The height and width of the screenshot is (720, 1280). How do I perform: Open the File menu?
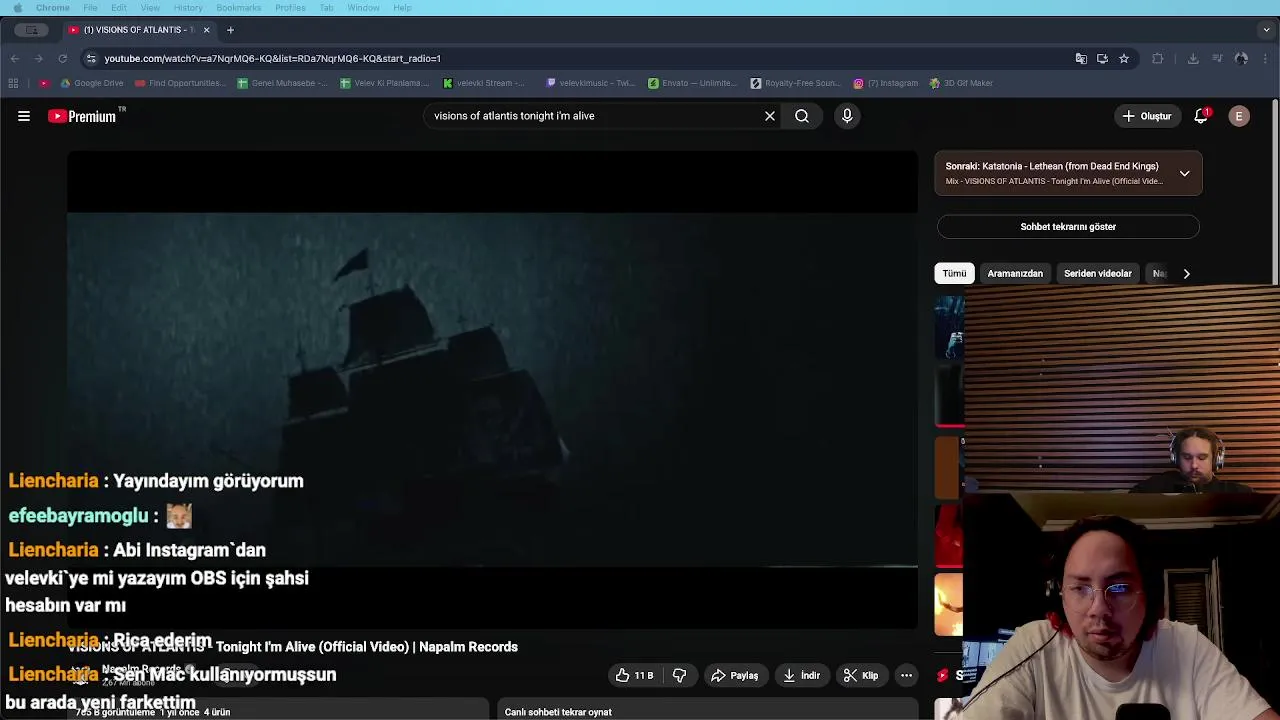[x=90, y=8]
